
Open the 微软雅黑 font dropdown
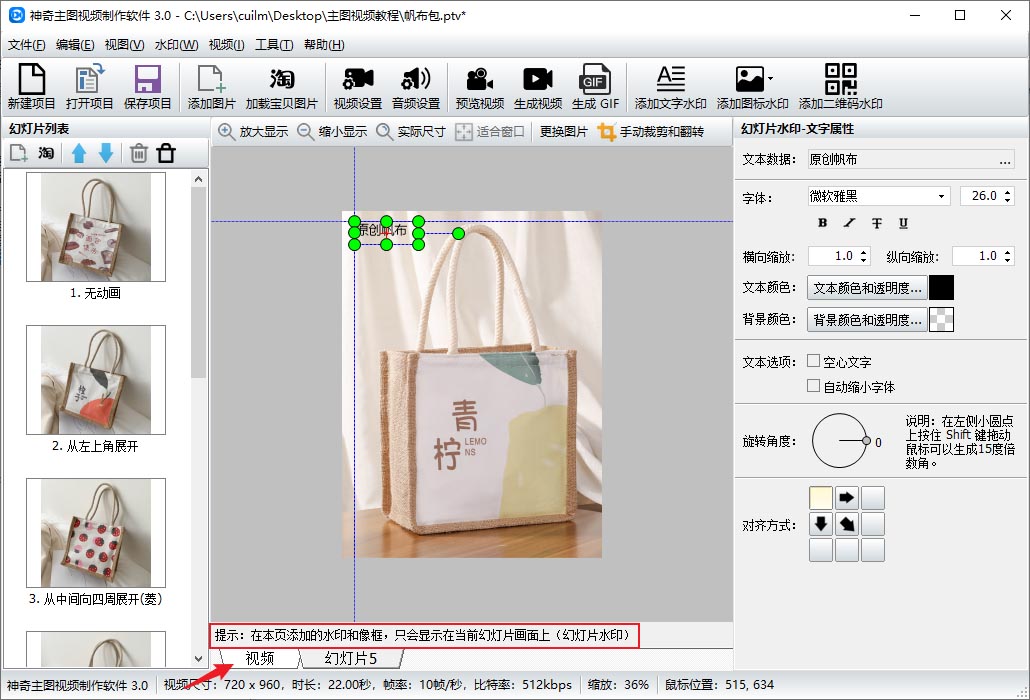click(x=941, y=196)
